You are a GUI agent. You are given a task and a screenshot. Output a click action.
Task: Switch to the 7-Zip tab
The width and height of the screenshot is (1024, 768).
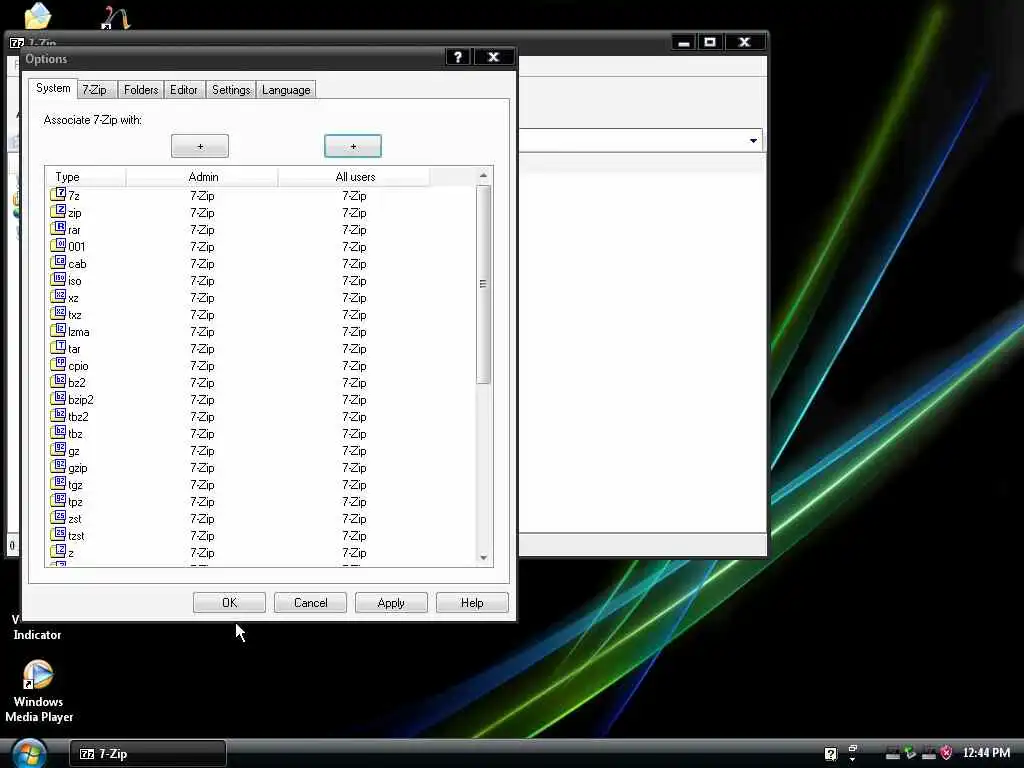[95, 89]
